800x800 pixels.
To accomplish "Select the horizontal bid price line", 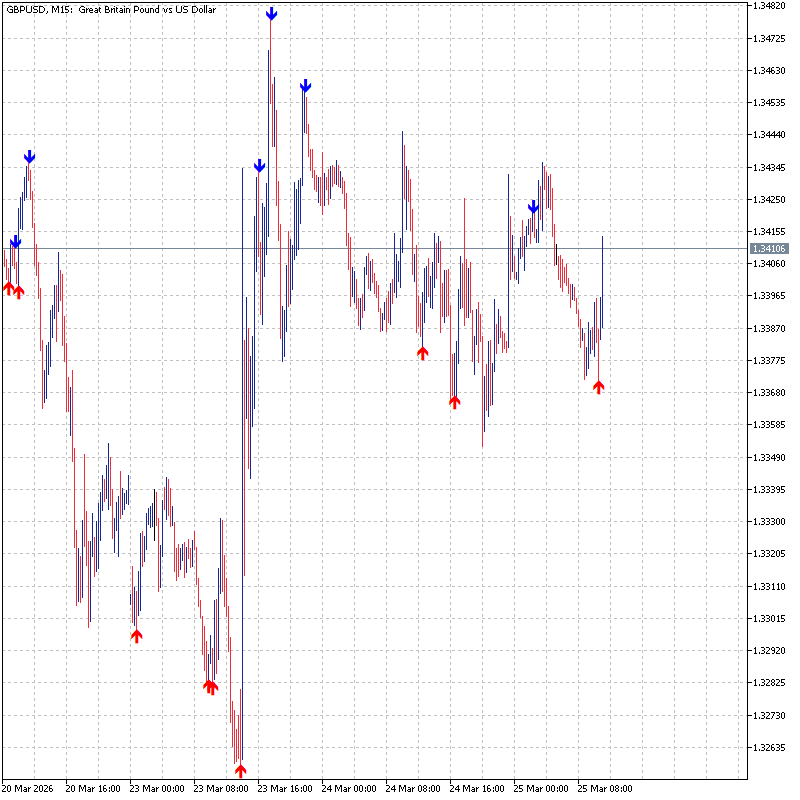I will (x=400, y=248).
